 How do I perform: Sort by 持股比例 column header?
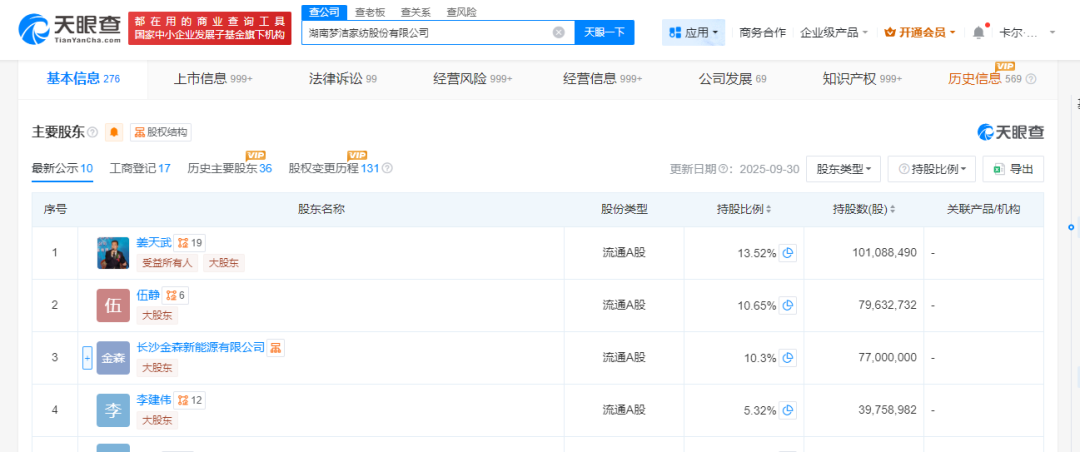click(x=742, y=209)
